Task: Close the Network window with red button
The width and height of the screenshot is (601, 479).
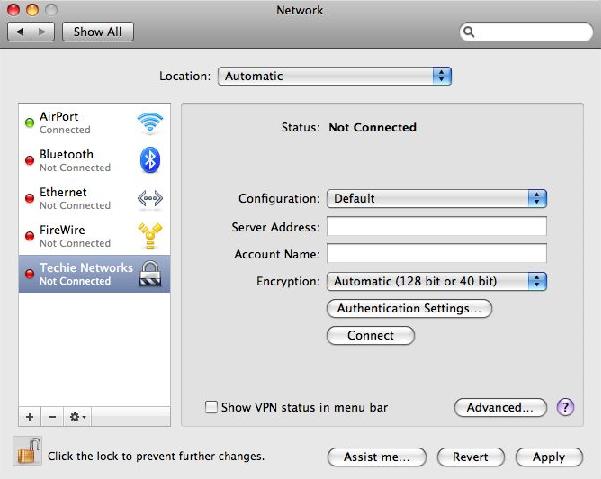Action: click(14, 10)
